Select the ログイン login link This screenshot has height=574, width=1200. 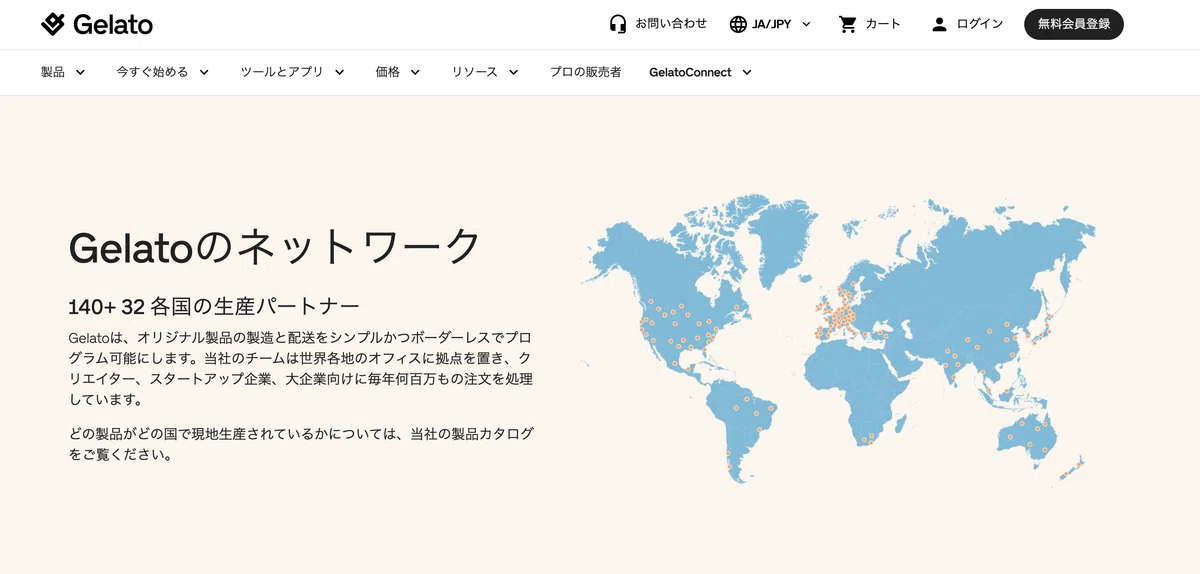click(980, 24)
